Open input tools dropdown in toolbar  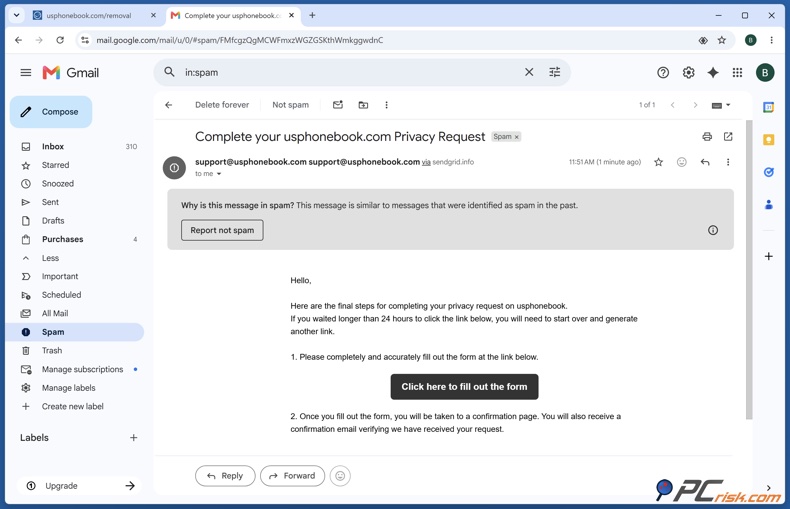[721, 105]
